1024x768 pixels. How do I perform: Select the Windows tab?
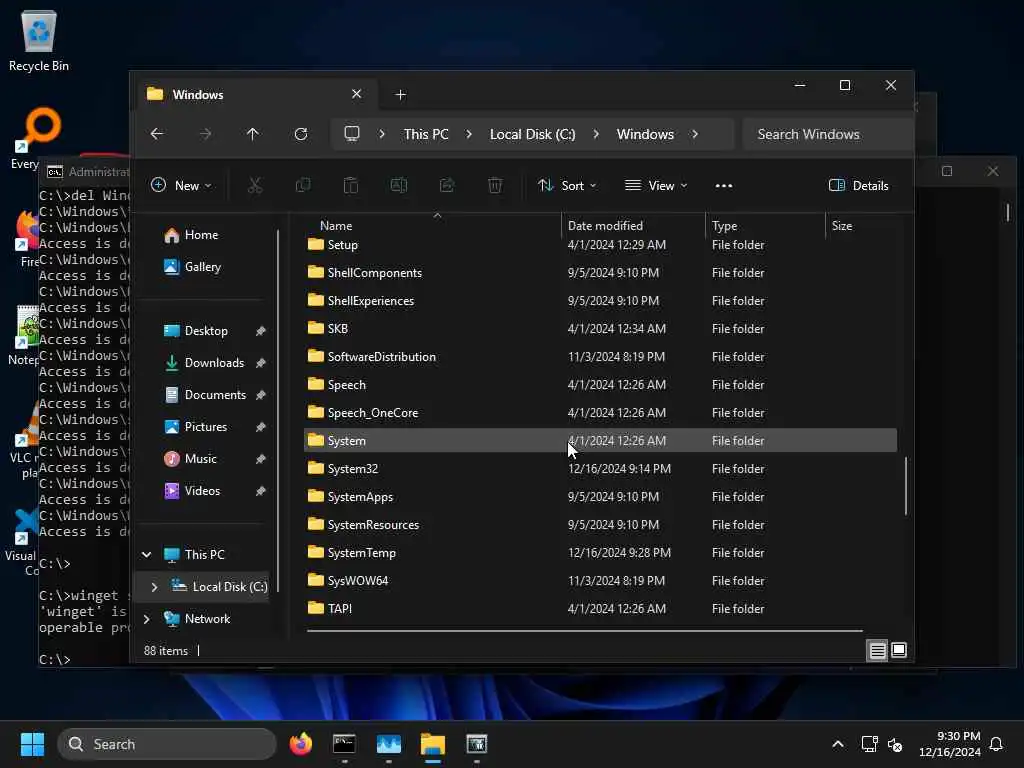click(x=255, y=95)
